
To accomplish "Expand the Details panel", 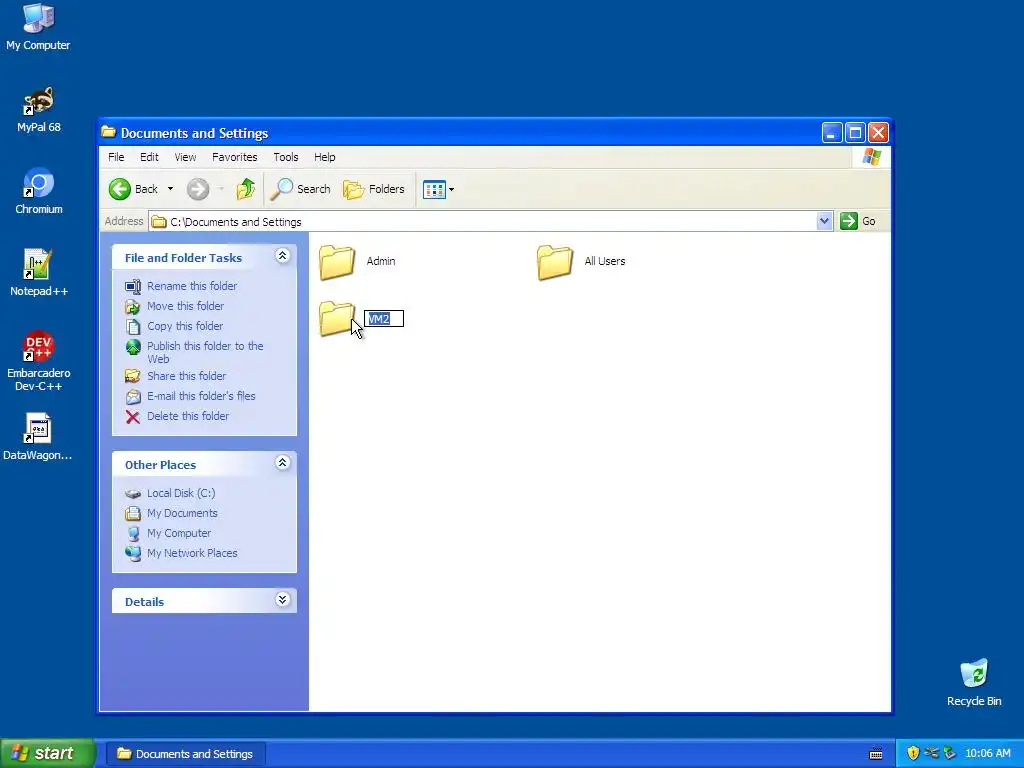I will click(282, 600).
